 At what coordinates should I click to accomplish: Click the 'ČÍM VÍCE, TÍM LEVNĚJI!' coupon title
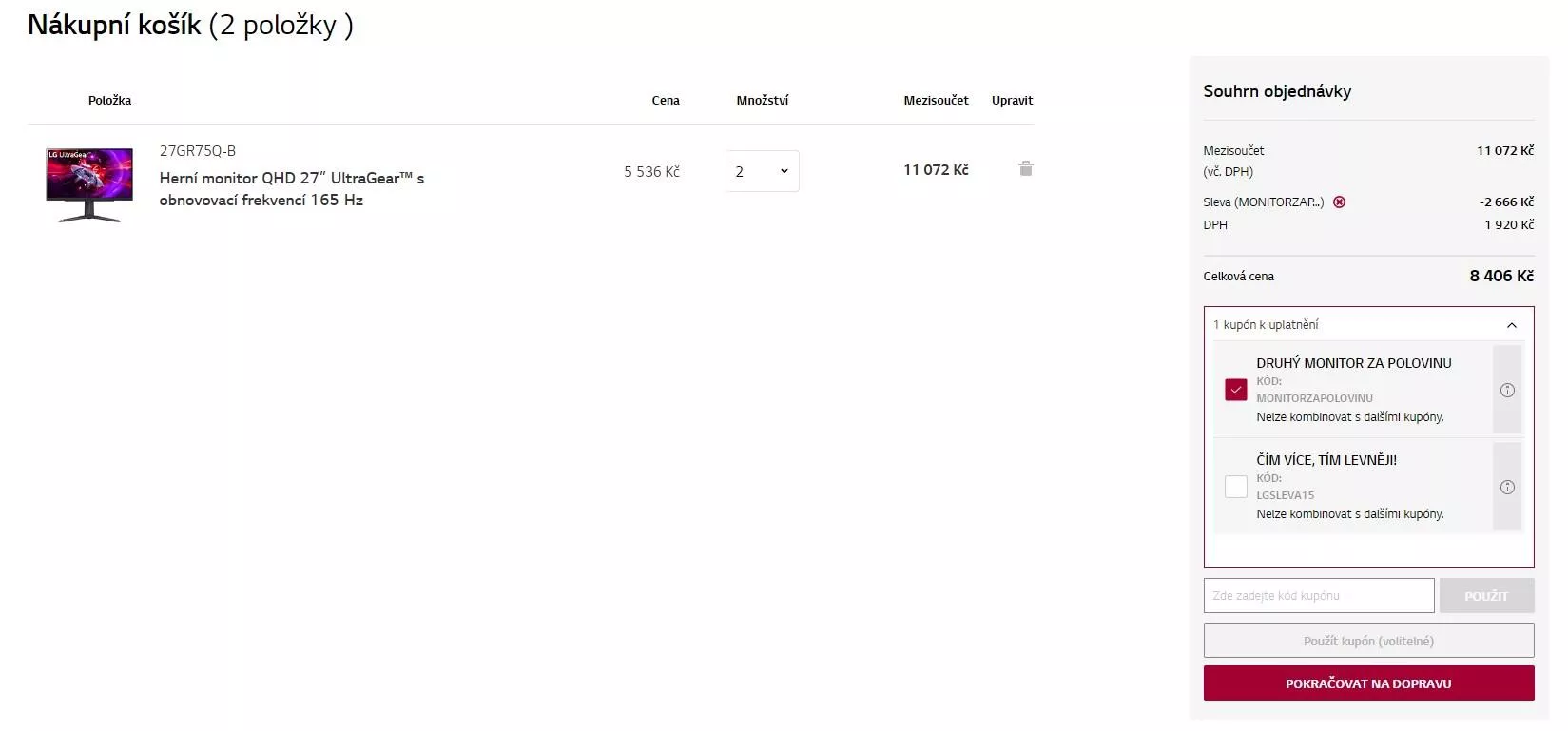1326,460
